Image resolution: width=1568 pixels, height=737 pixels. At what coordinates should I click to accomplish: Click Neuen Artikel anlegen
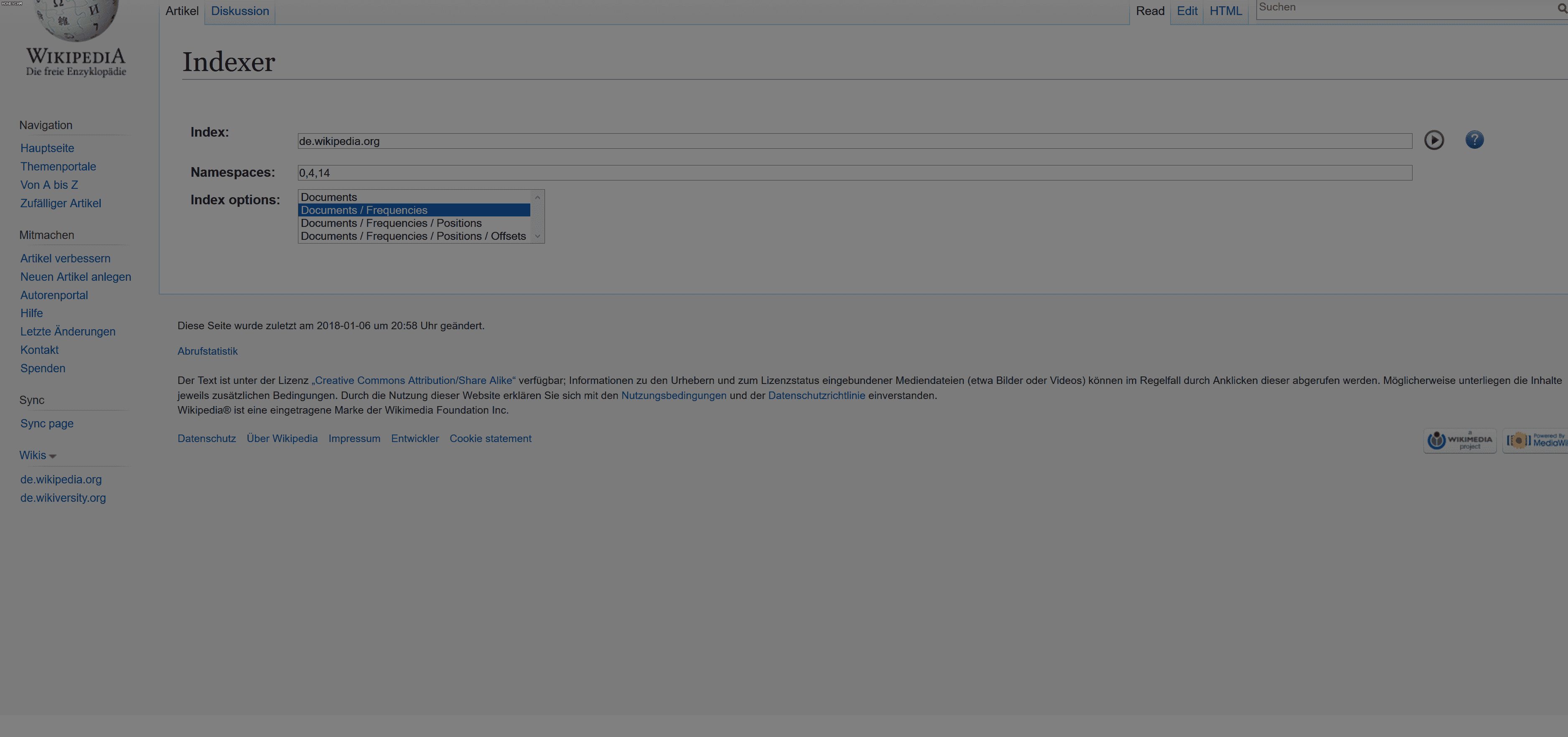point(76,277)
